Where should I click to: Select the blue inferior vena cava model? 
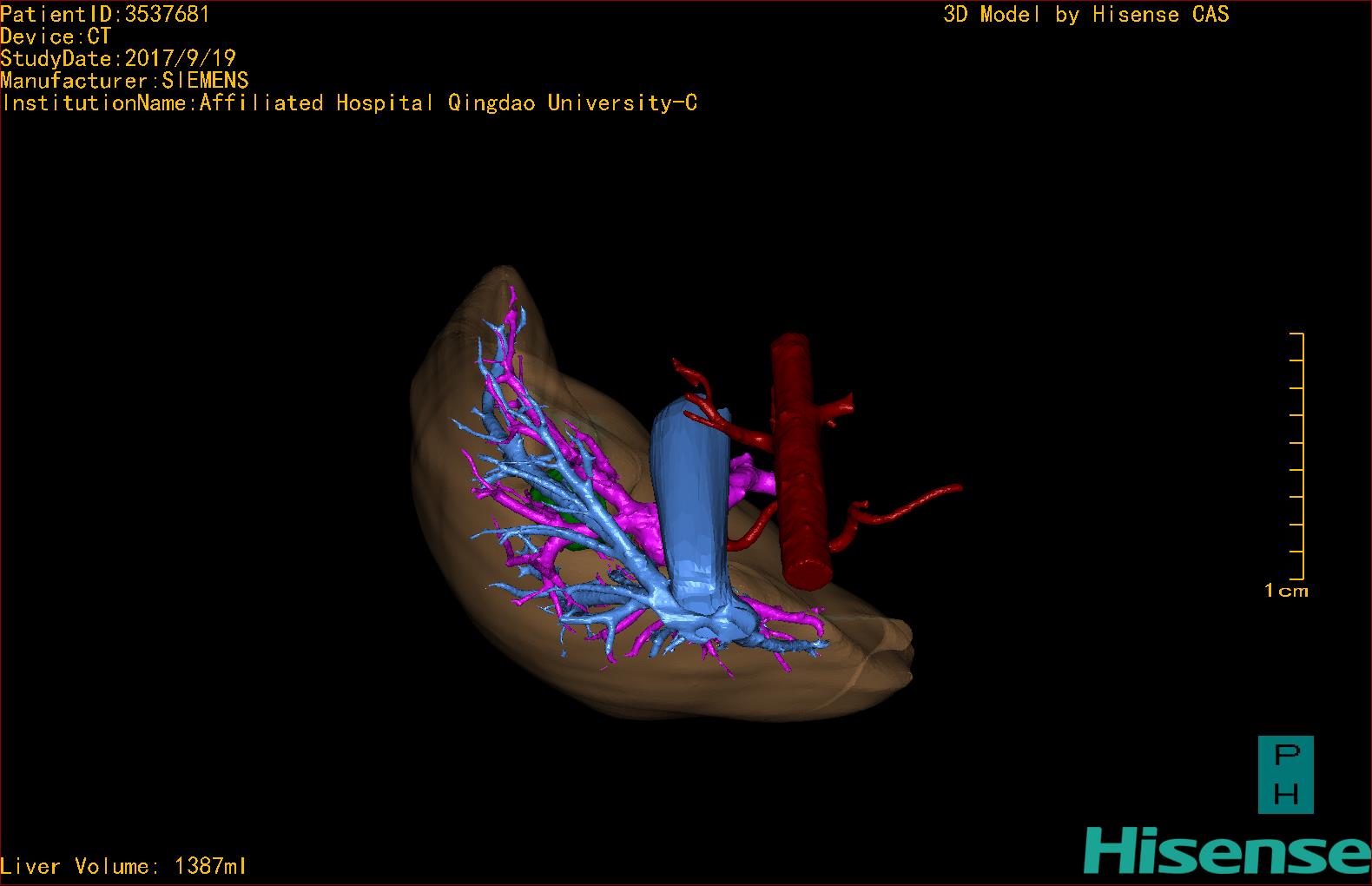690,504
